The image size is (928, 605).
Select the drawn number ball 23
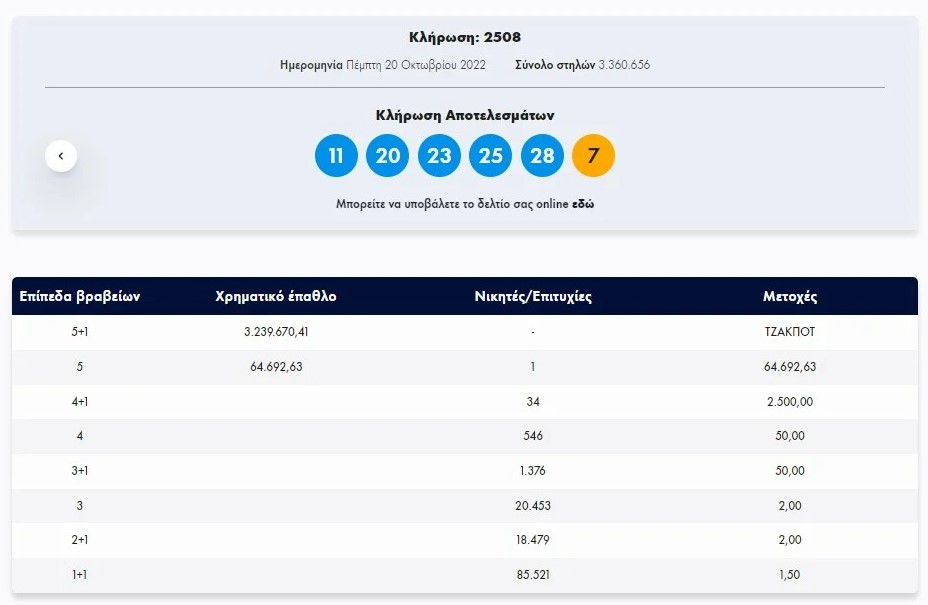click(x=439, y=155)
